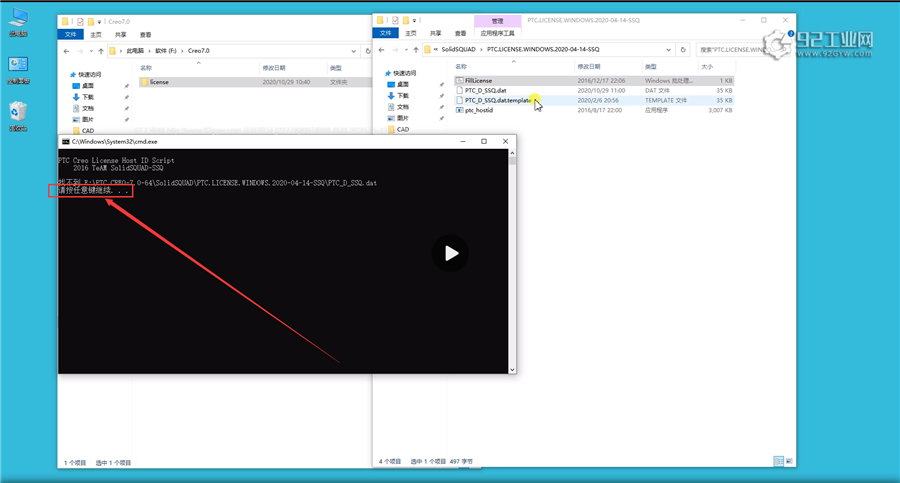Click New Folder icon in PTC.LICENSE quick access toolbar
Viewport: 900px width, 483px height.
pos(406,20)
